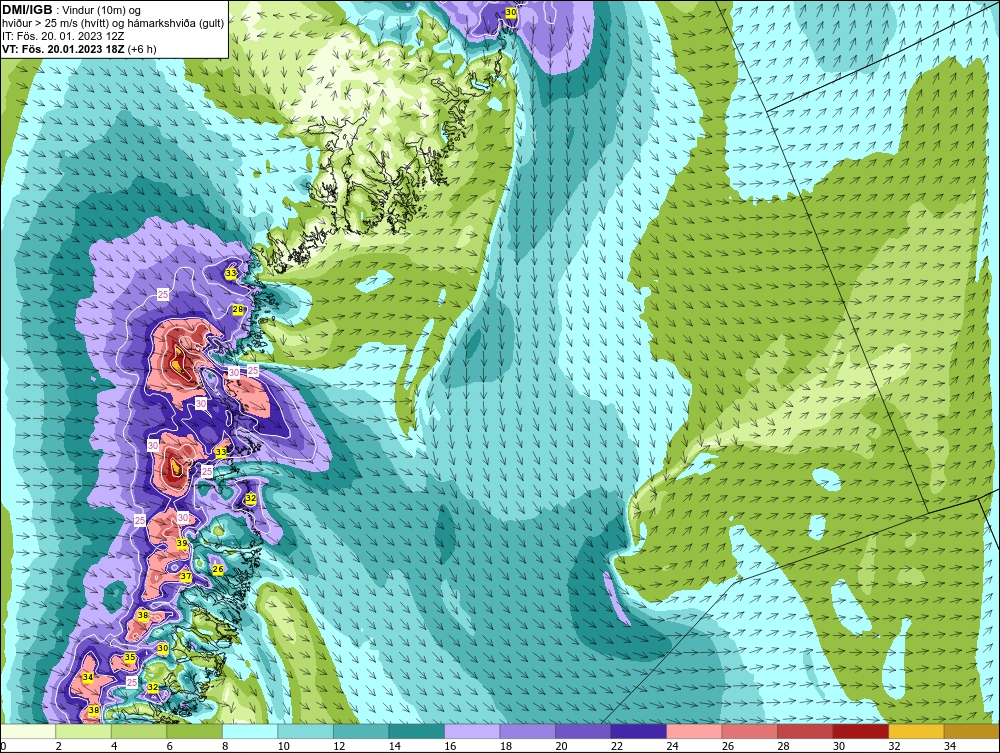Select the 16–18 light lavender legend swatch

(472, 731)
